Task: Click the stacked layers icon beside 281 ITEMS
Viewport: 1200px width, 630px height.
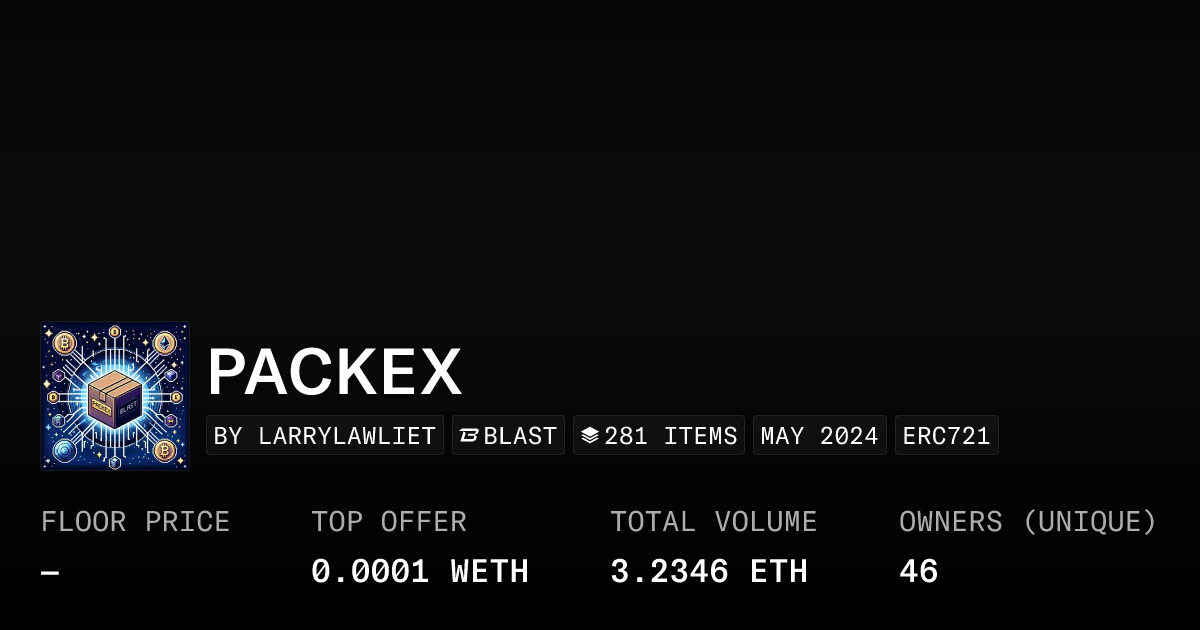Action: (590, 436)
